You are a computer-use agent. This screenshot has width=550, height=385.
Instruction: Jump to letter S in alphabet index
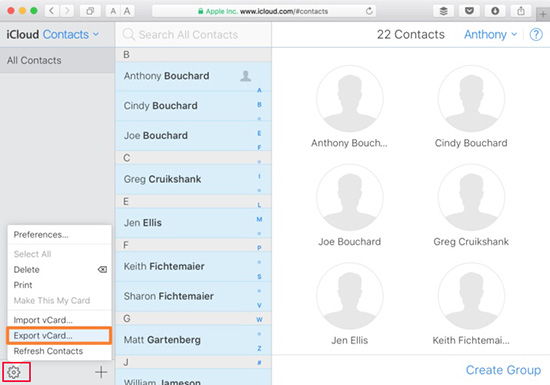[259, 277]
